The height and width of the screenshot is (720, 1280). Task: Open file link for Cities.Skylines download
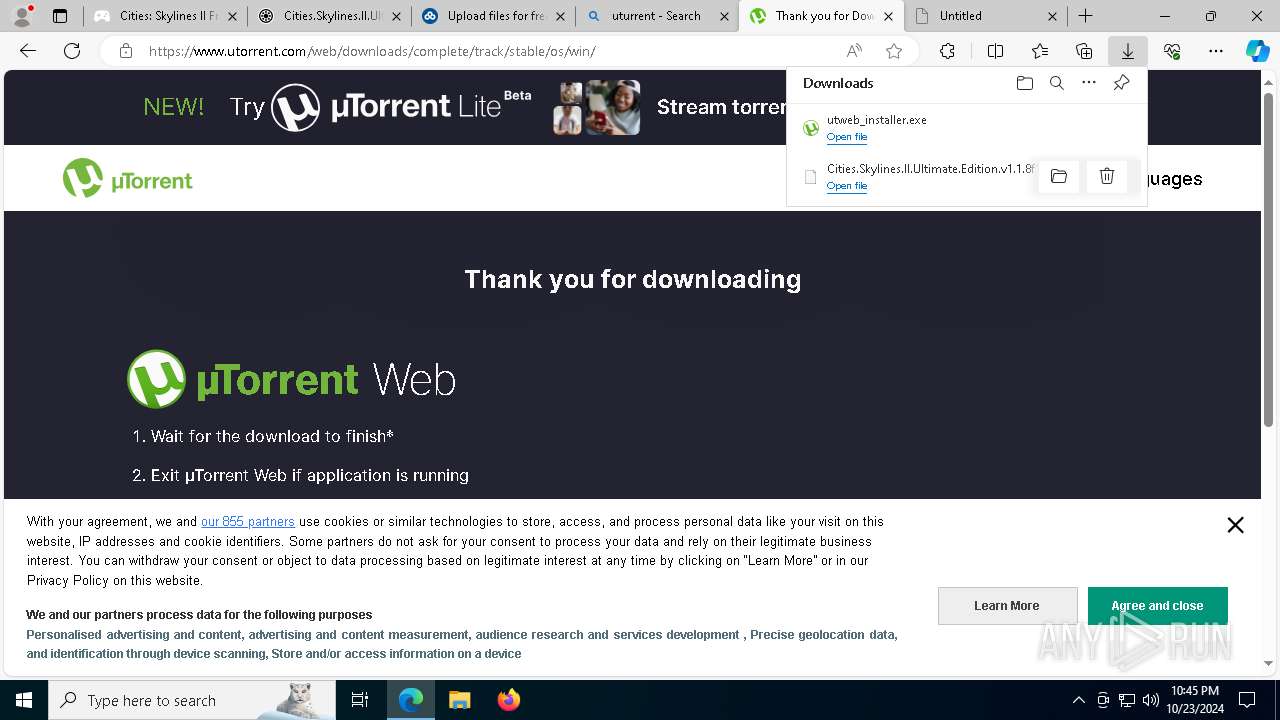click(x=847, y=186)
